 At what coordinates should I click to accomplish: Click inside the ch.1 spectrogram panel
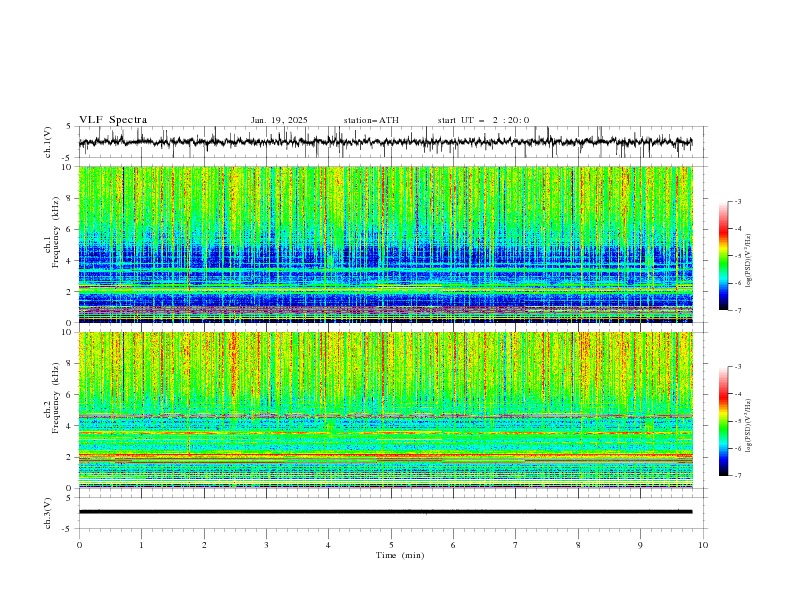tap(385, 244)
